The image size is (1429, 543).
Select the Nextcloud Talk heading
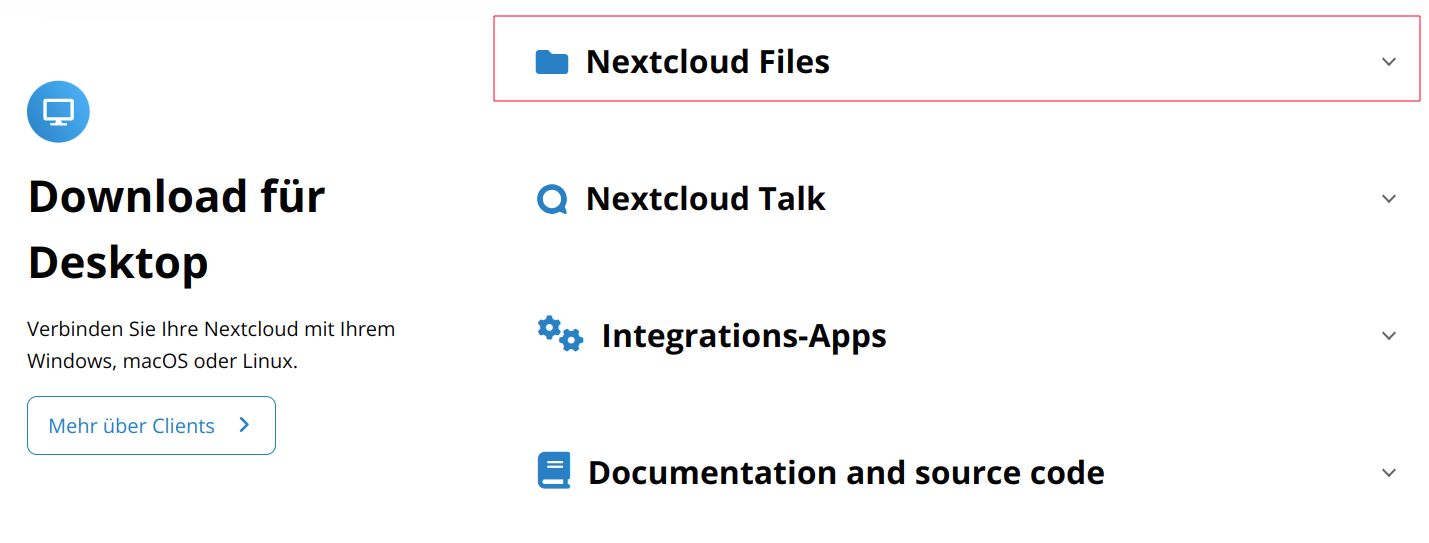(706, 199)
